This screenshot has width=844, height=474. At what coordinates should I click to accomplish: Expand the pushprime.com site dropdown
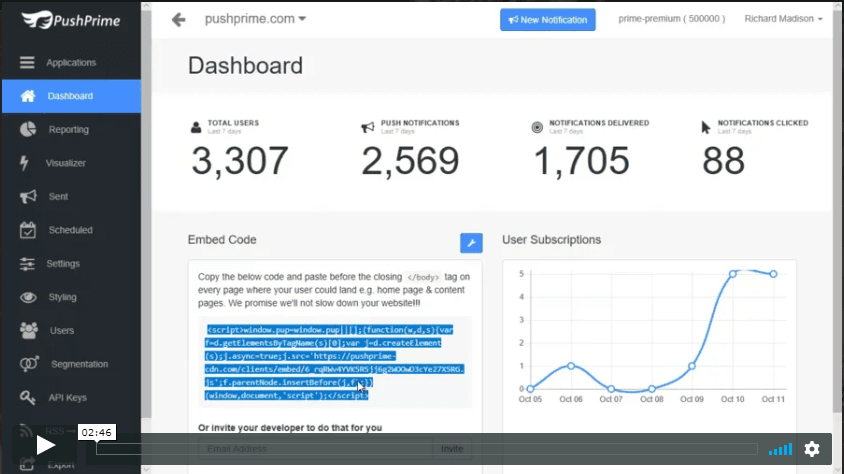click(255, 19)
